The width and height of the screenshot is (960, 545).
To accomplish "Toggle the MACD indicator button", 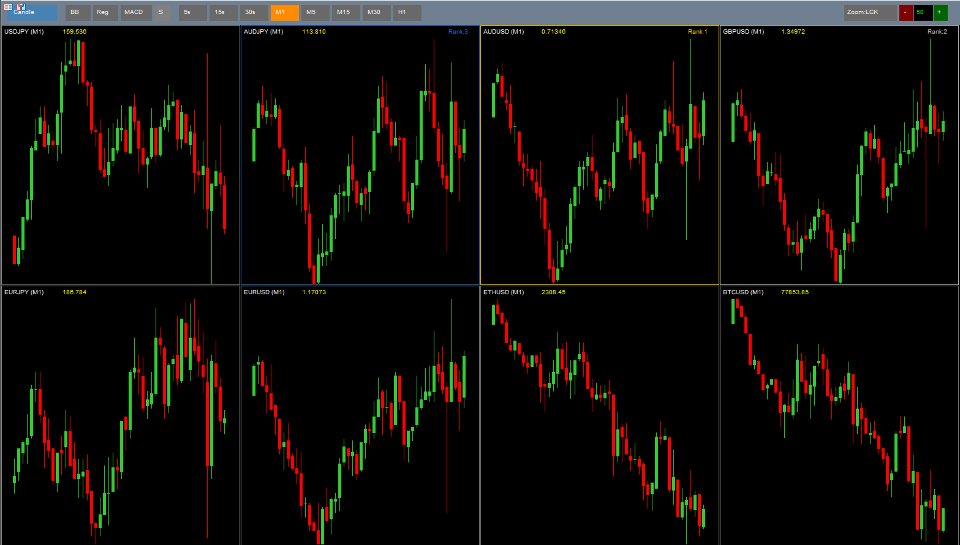I will tap(135, 13).
